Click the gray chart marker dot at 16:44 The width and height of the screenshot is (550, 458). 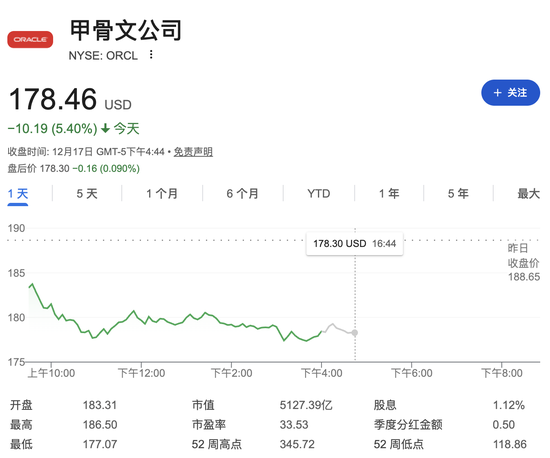click(355, 333)
